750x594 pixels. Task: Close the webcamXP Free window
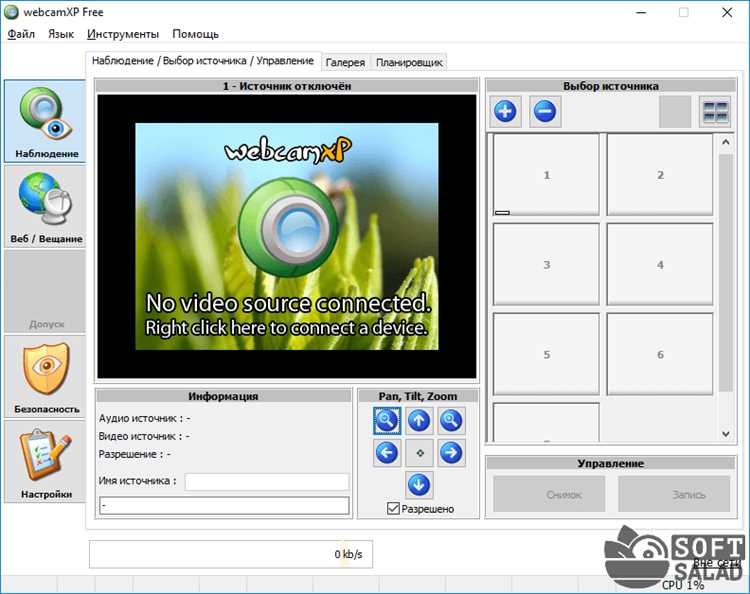tap(727, 12)
